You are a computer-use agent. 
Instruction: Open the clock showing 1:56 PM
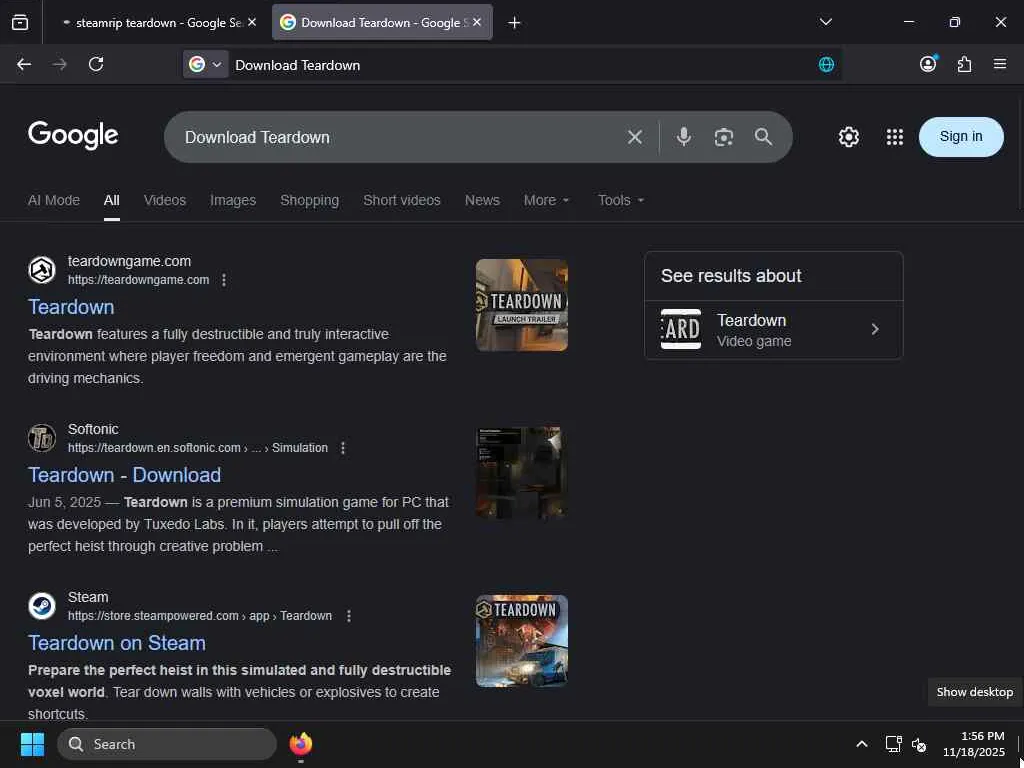click(974, 744)
